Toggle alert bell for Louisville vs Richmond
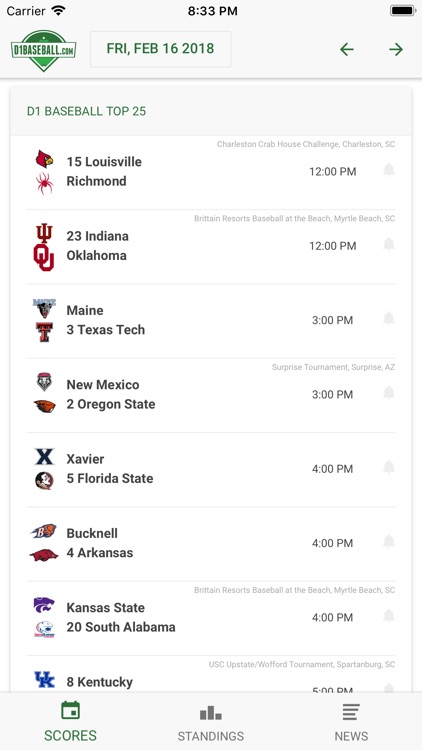The width and height of the screenshot is (422, 750). coord(389,170)
